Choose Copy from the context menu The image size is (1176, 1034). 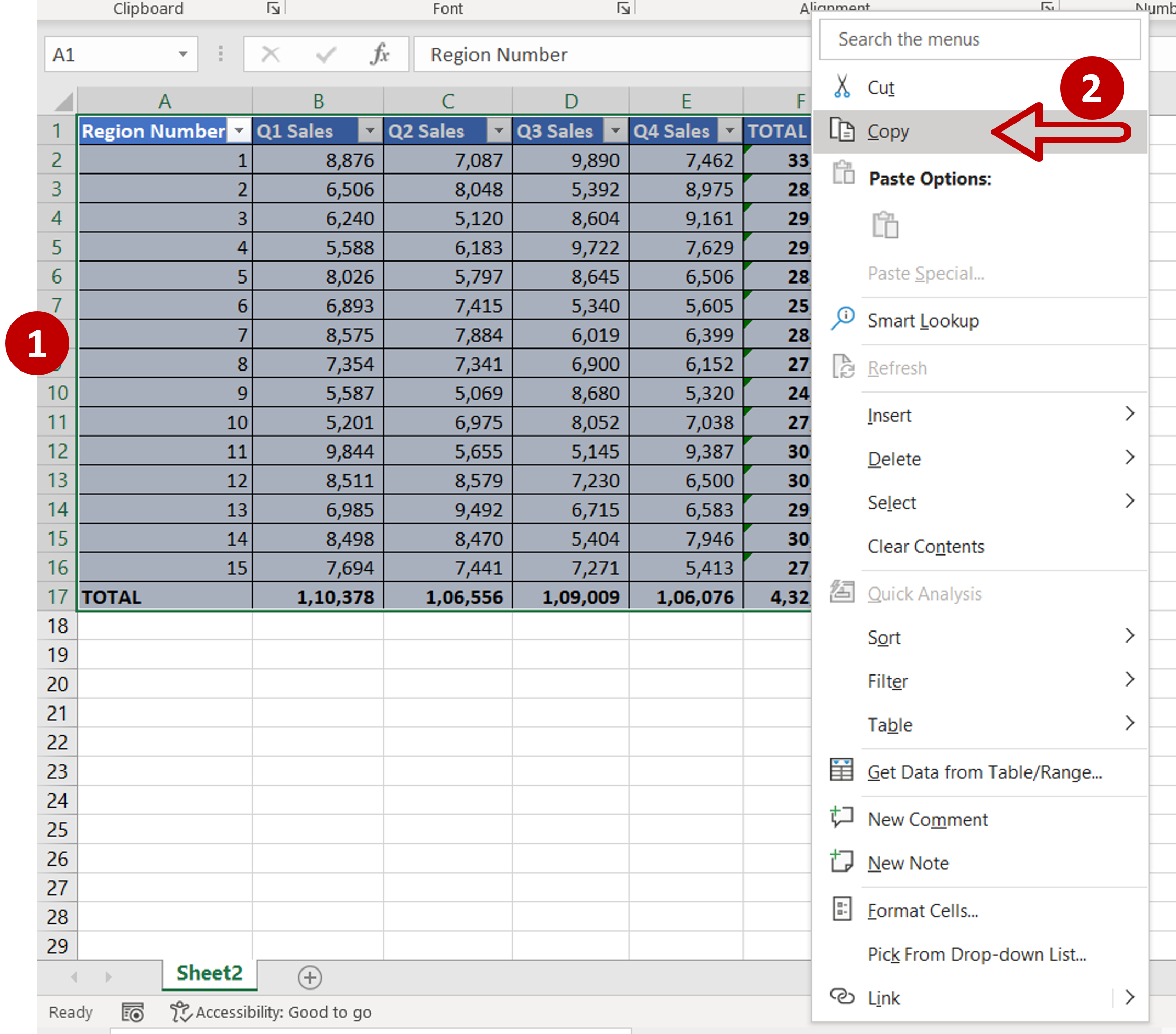980,131
